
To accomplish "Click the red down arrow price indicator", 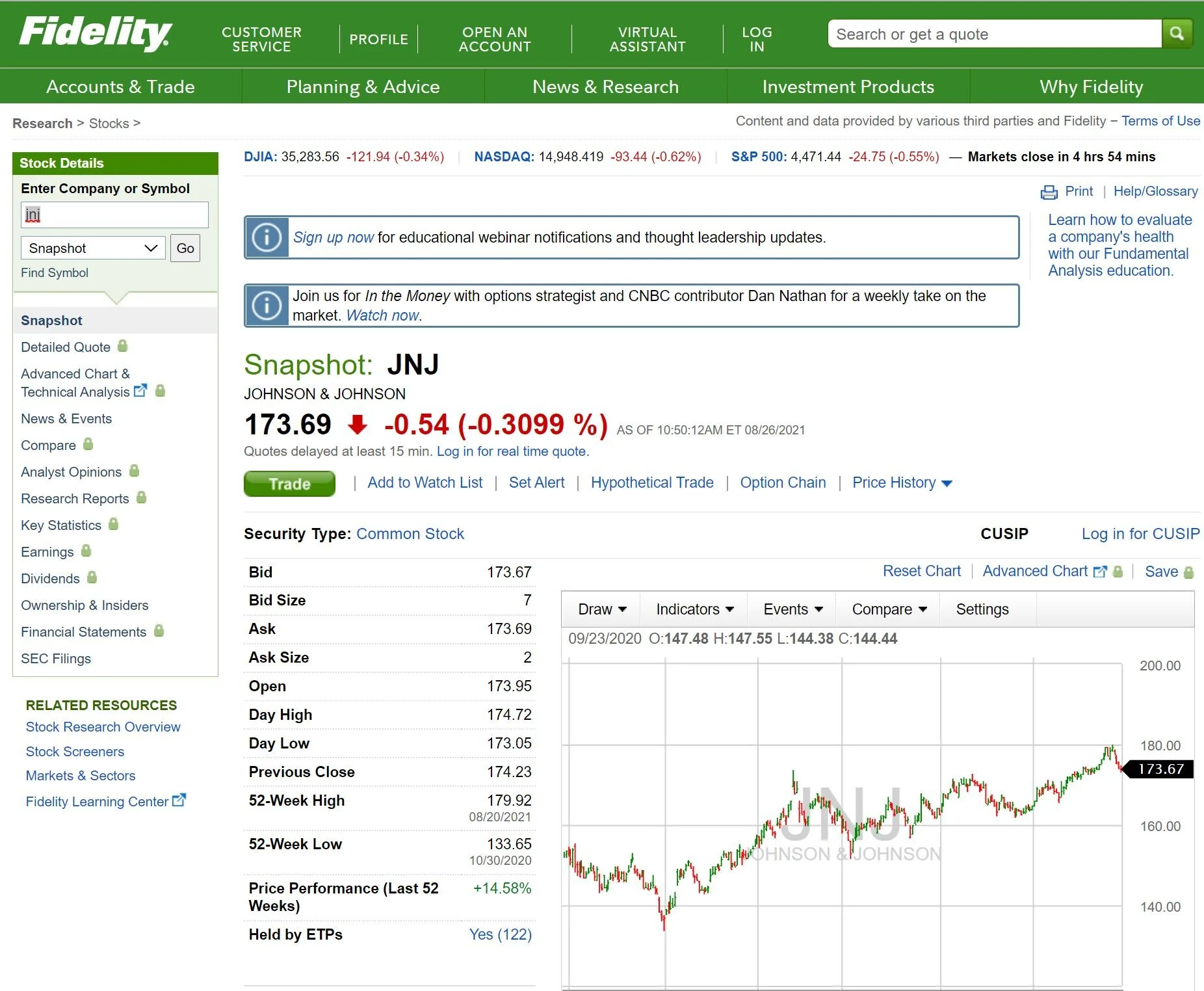I will [358, 425].
